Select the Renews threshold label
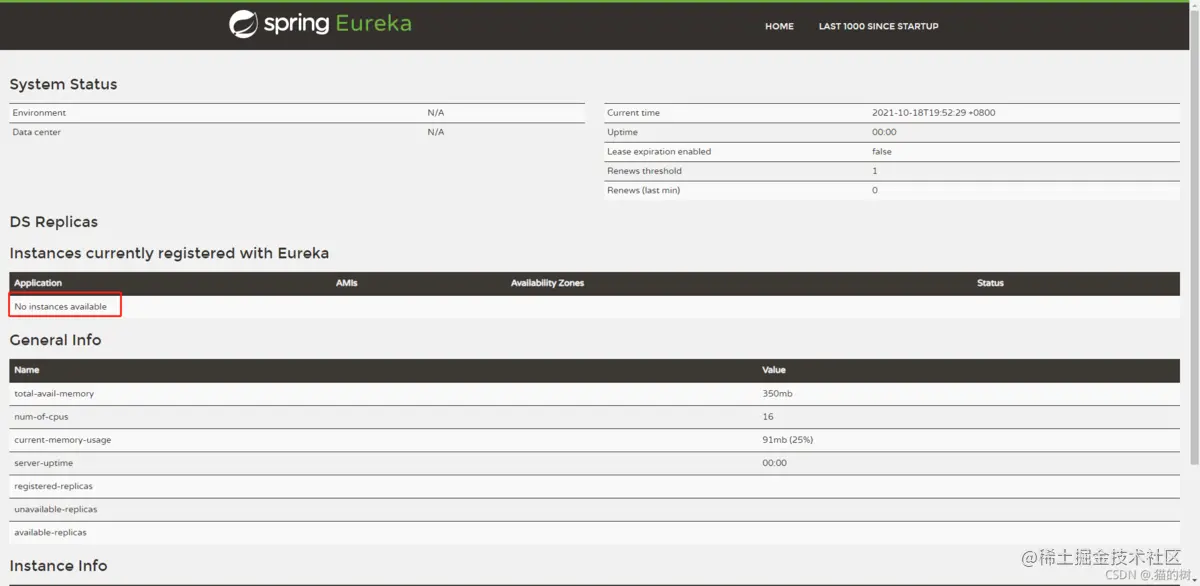 [644, 171]
